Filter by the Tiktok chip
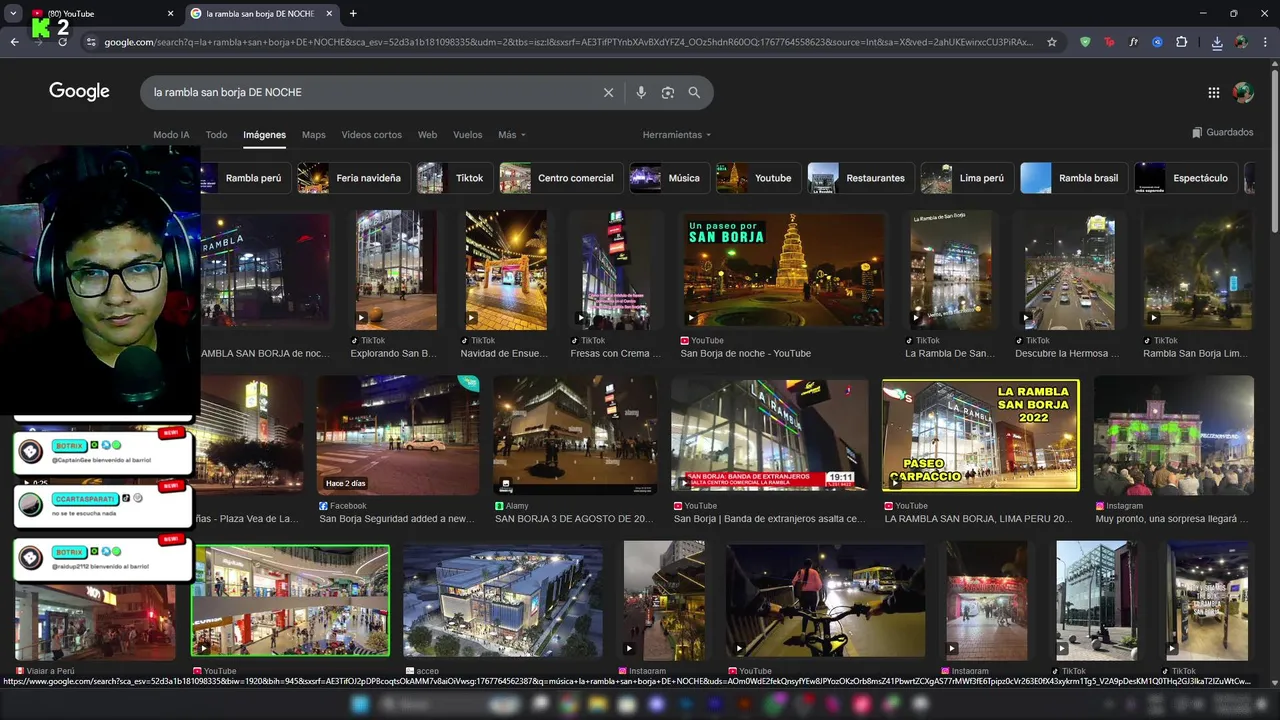 point(455,178)
